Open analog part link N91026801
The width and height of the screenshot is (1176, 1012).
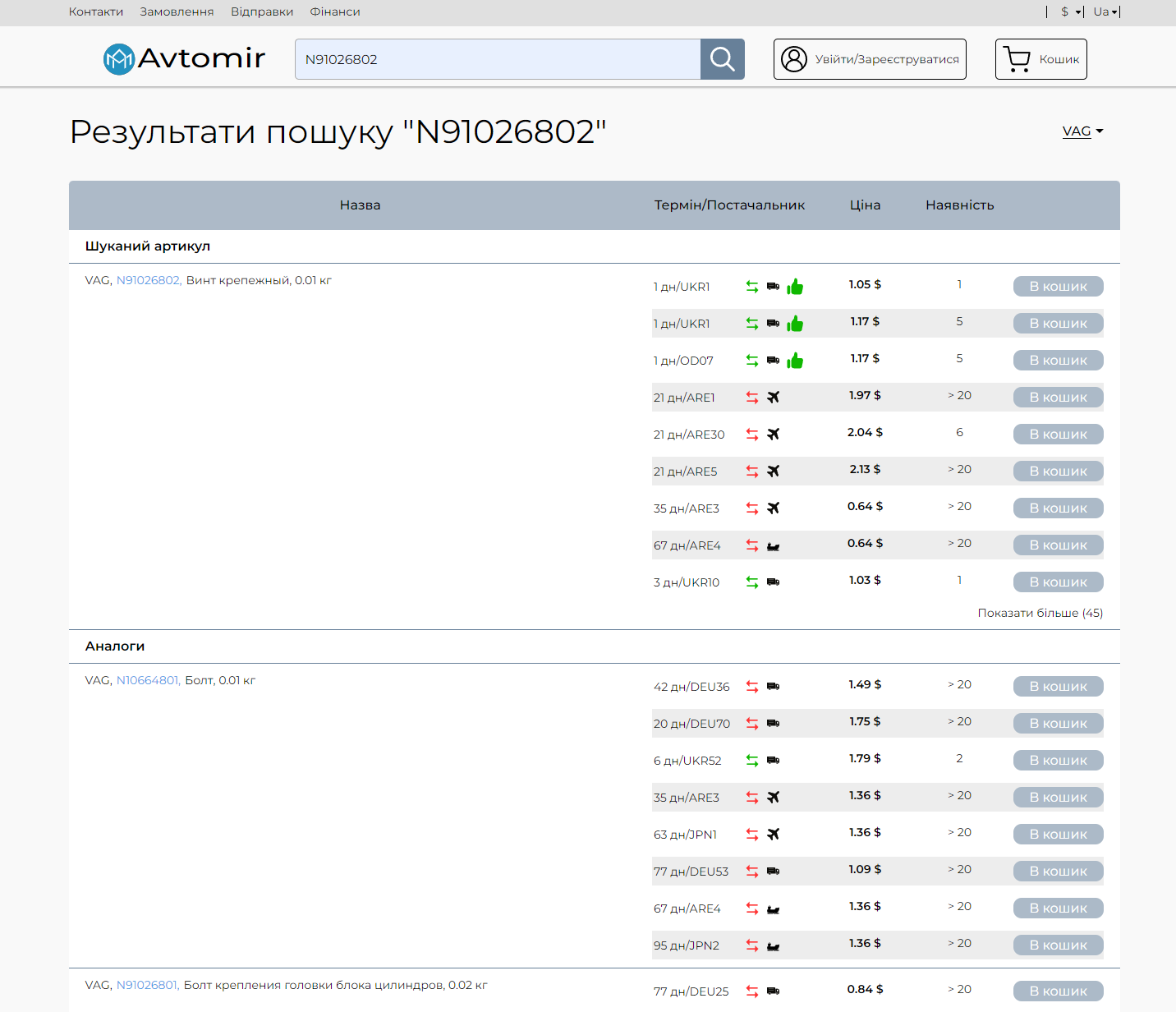click(x=148, y=985)
